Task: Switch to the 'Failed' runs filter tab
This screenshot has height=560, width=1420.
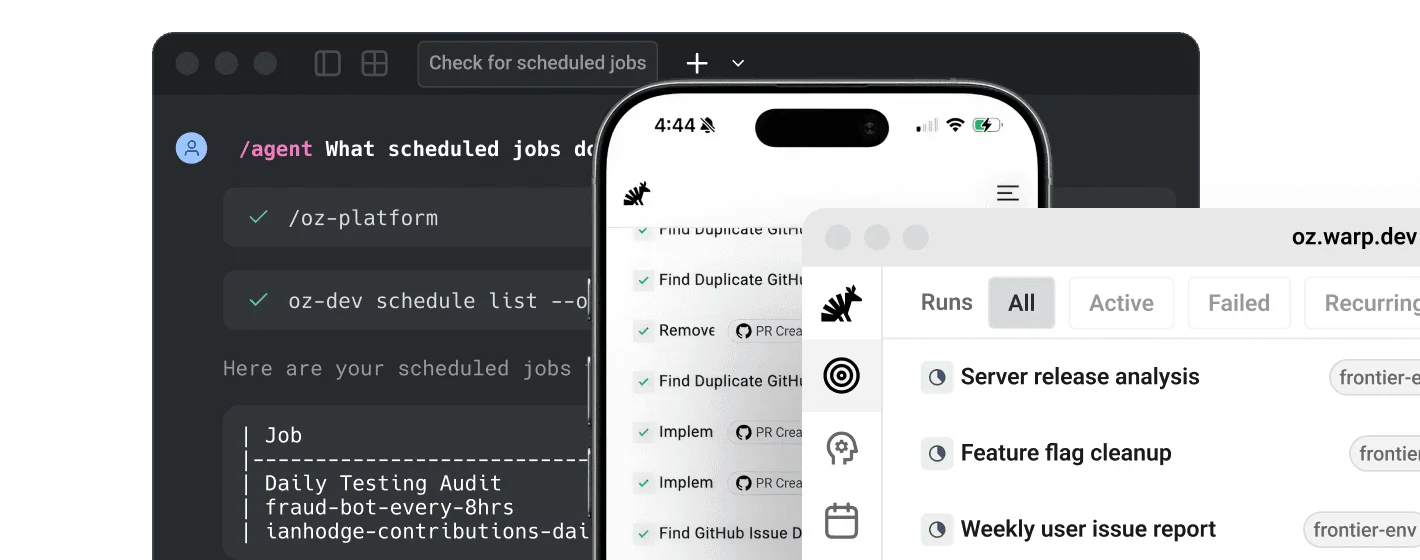Action: [x=1239, y=303]
